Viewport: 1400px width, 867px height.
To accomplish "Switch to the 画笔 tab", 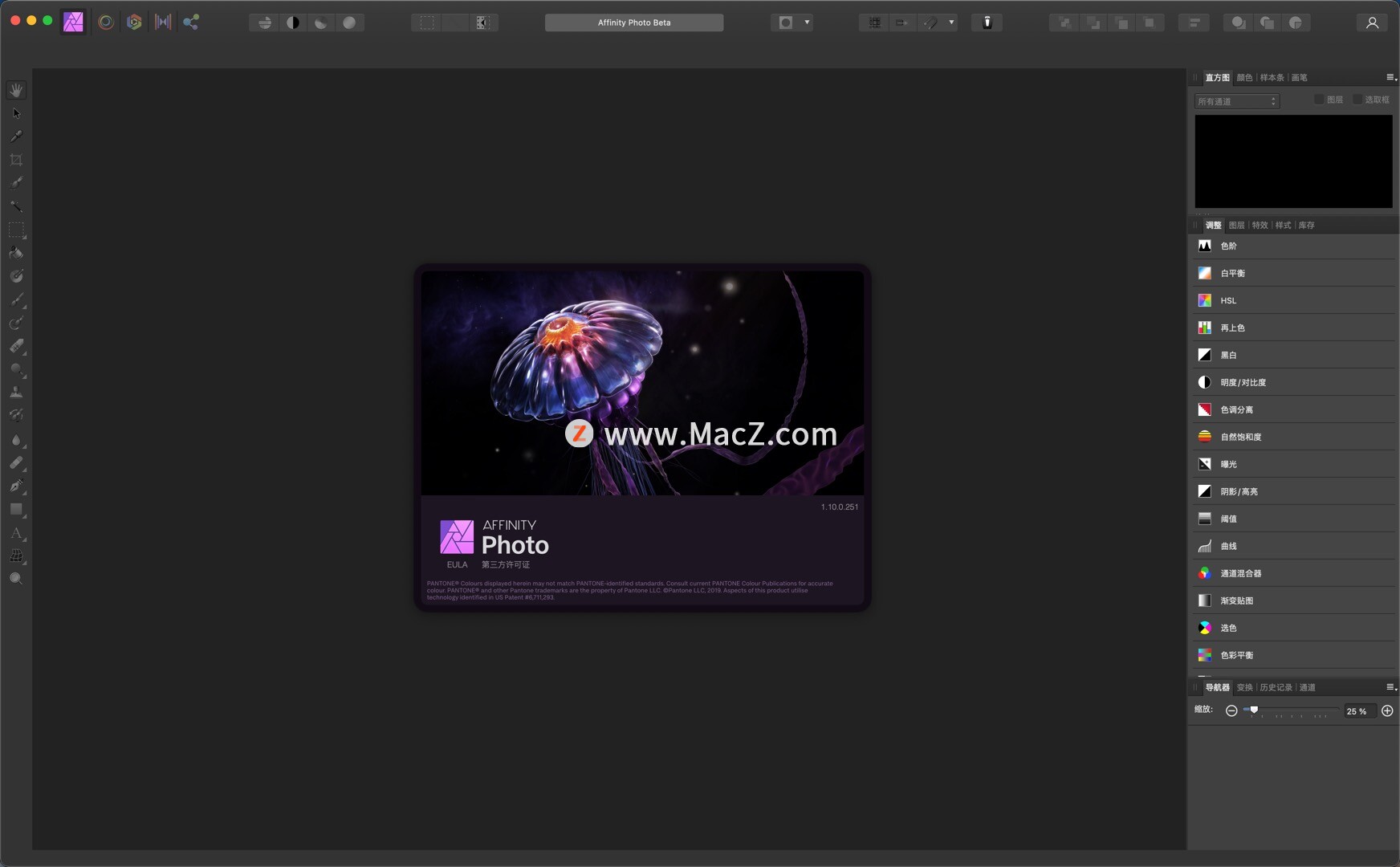I will pyautogui.click(x=1300, y=78).
